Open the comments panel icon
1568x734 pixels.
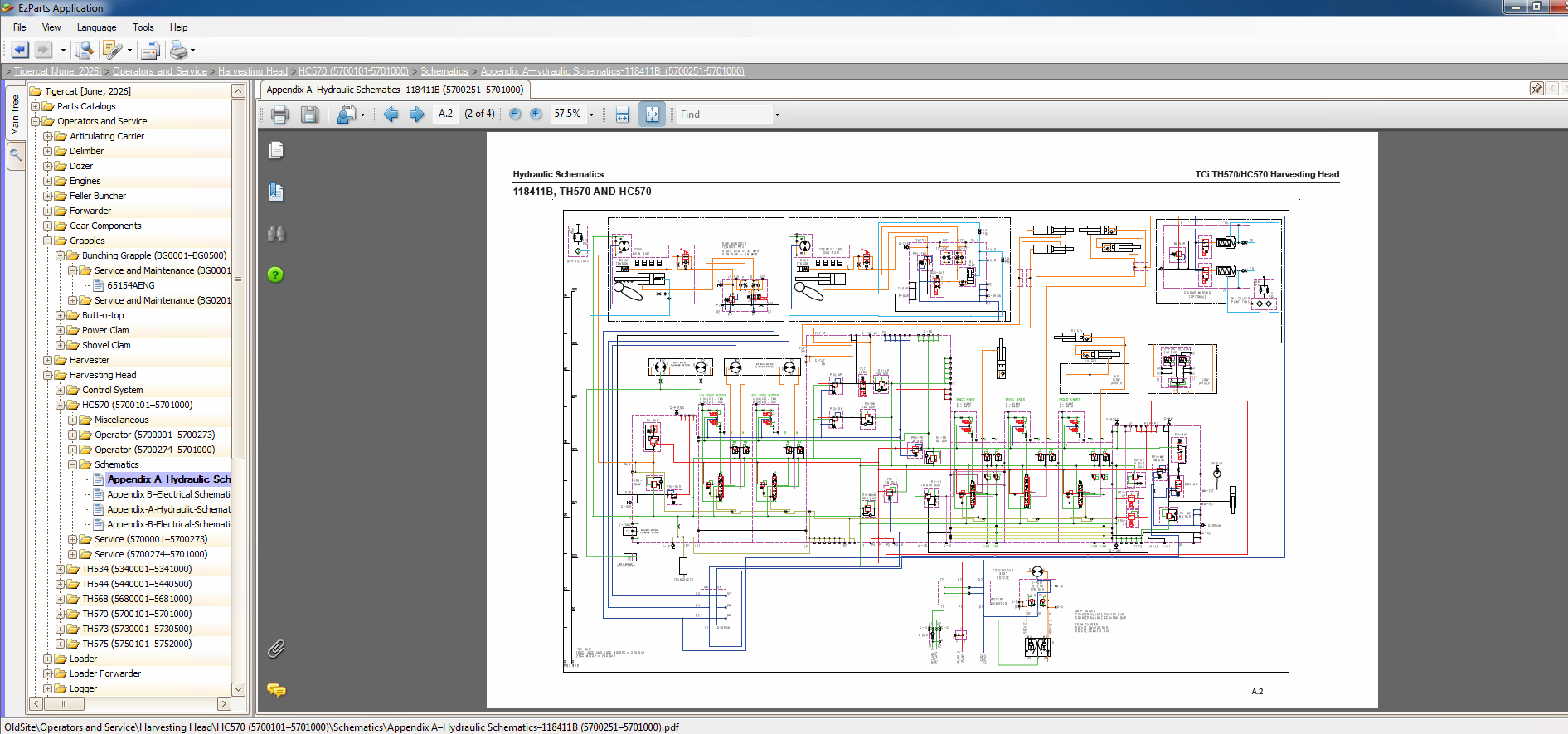coord(276,690)
